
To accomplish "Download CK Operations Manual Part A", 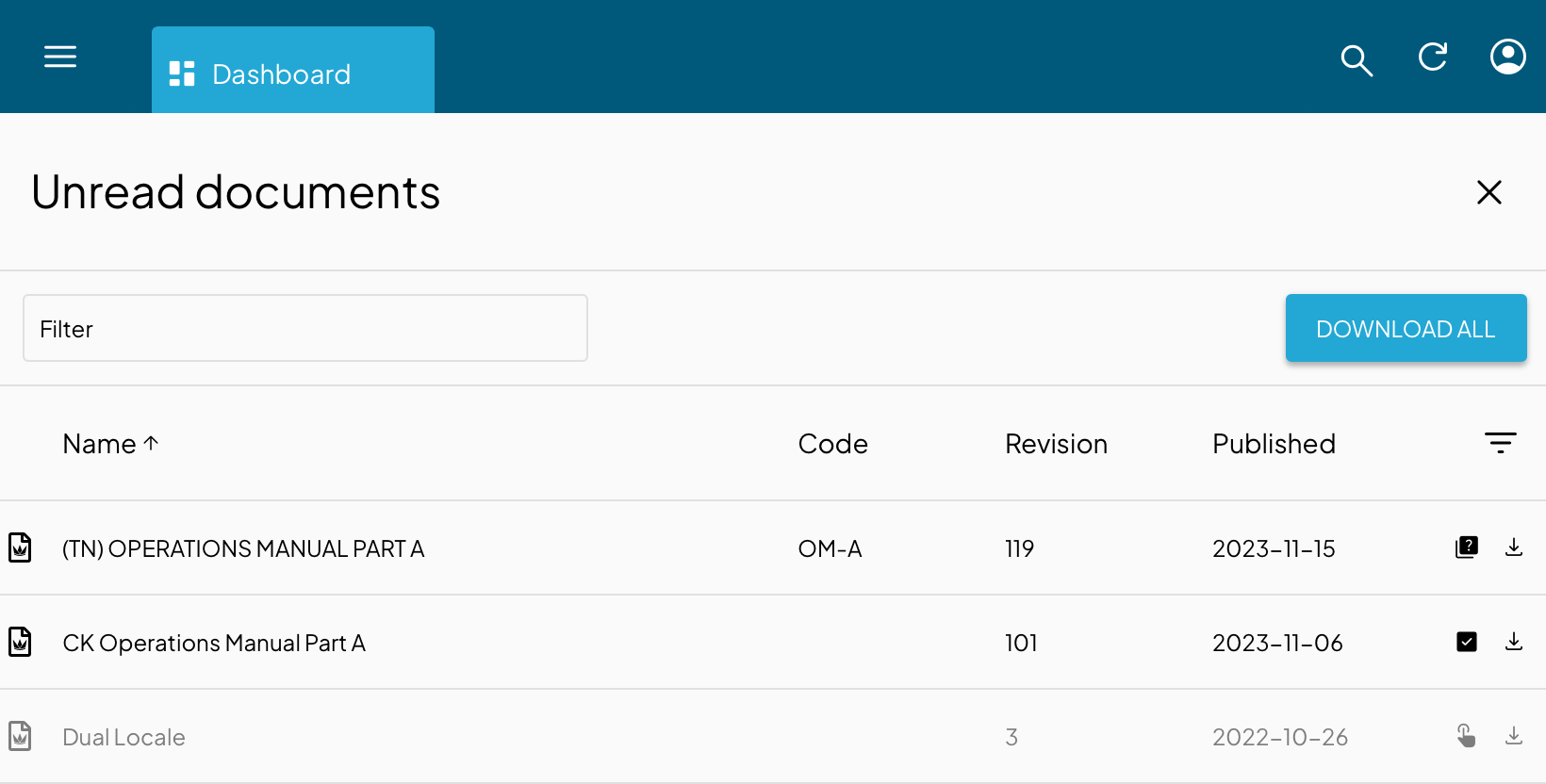I will [1515, 642].
